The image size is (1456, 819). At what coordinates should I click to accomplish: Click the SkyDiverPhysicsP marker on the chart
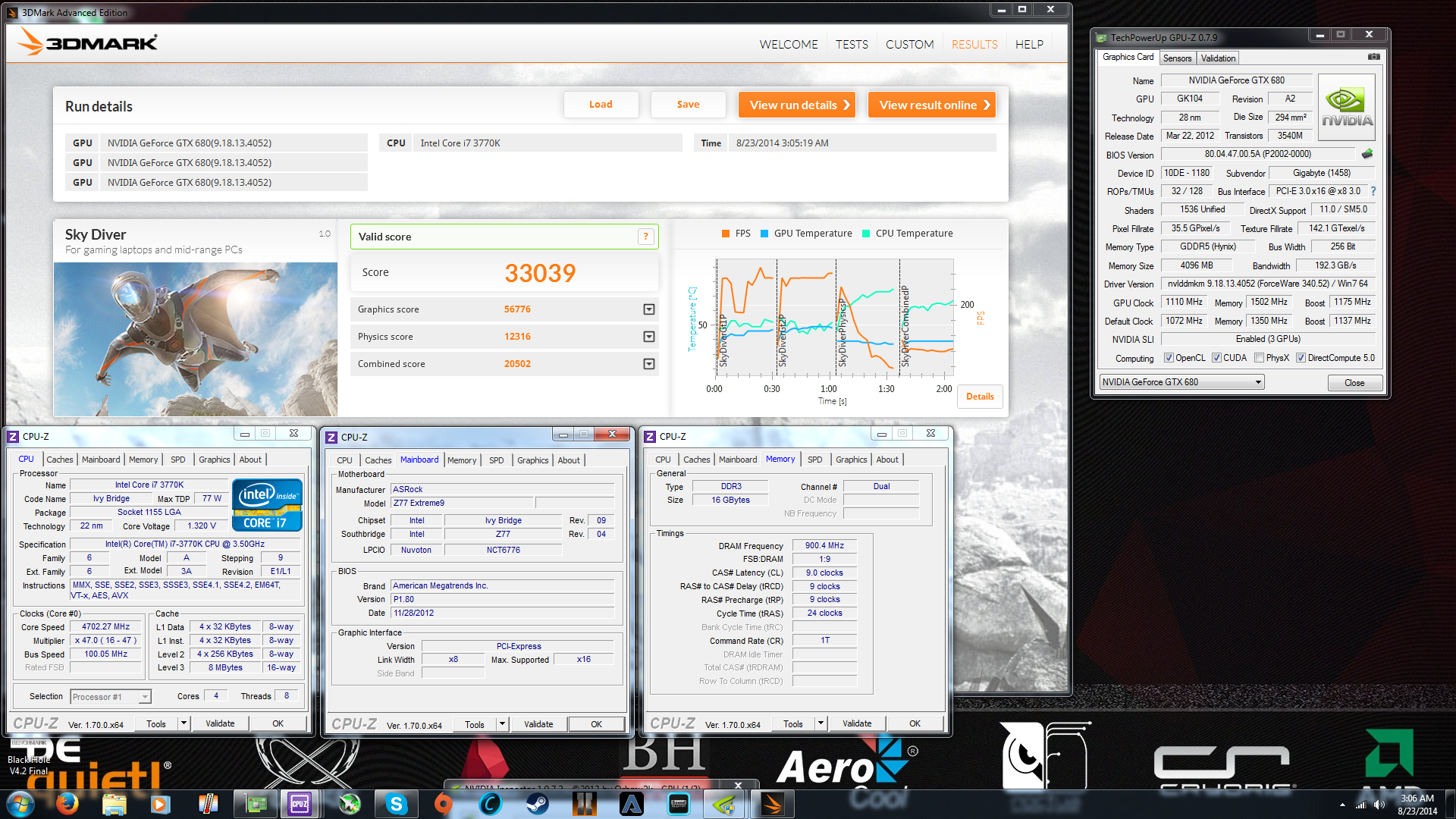point(841,334)
